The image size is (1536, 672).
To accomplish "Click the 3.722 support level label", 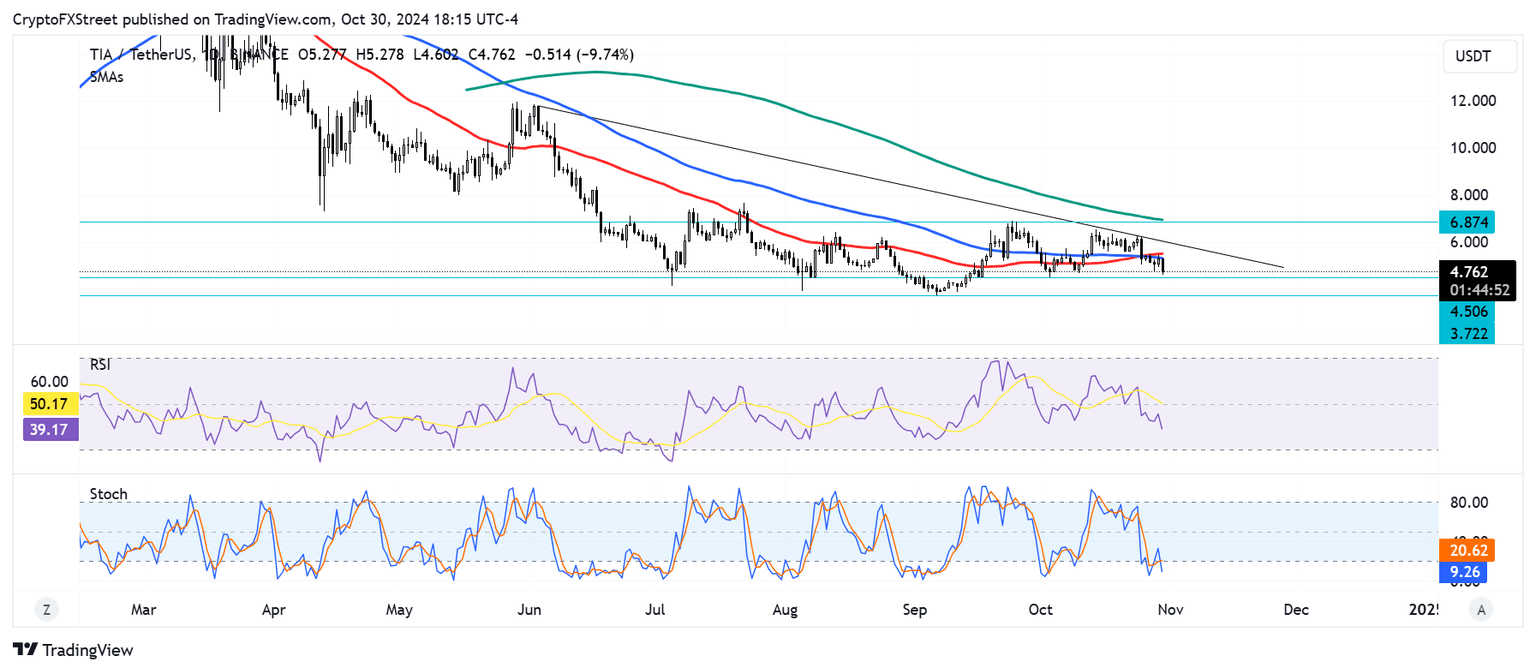I will [1466, 333].
